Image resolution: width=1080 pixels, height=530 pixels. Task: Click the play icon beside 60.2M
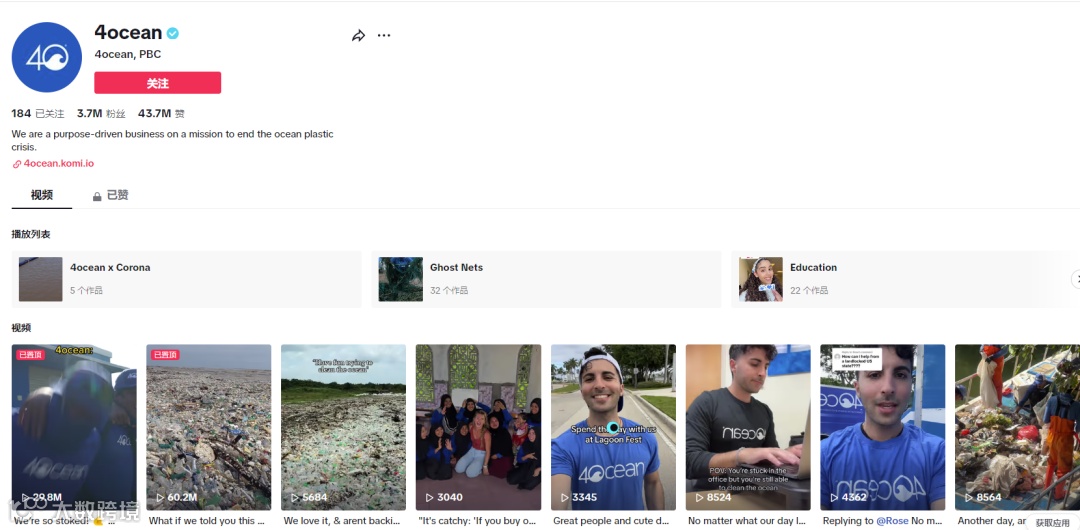click(x=160, y=498)
